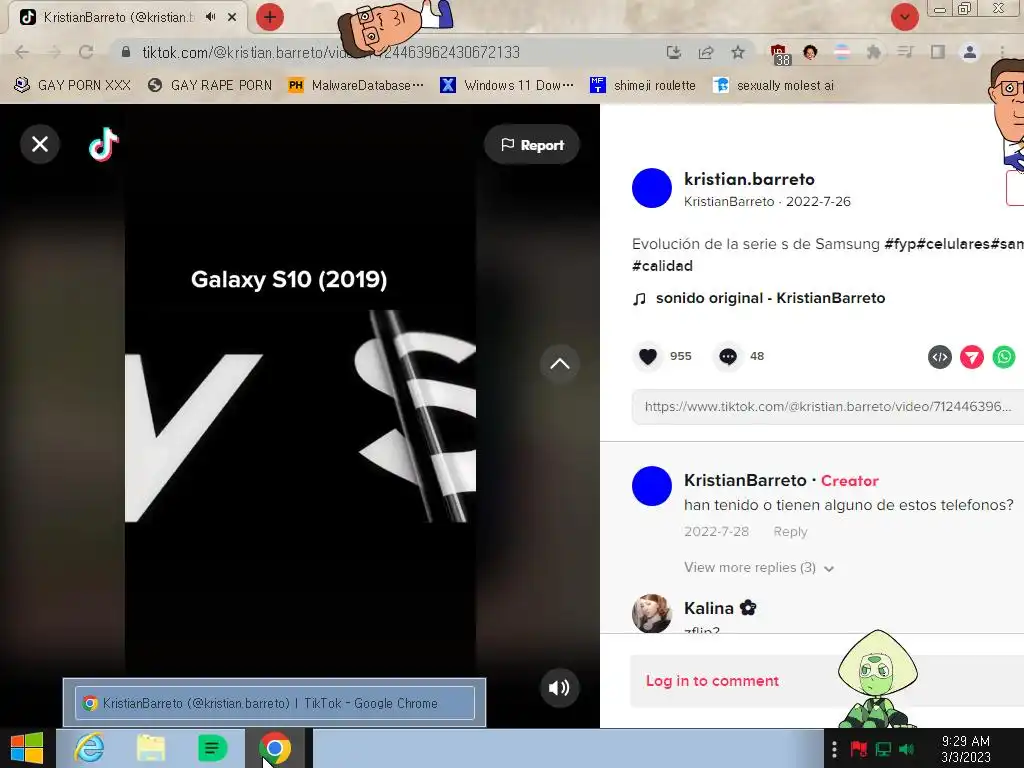This screenshot has width=1024, height=768.
Task: Mute the video with speaker button
Action: coord(559,688)
